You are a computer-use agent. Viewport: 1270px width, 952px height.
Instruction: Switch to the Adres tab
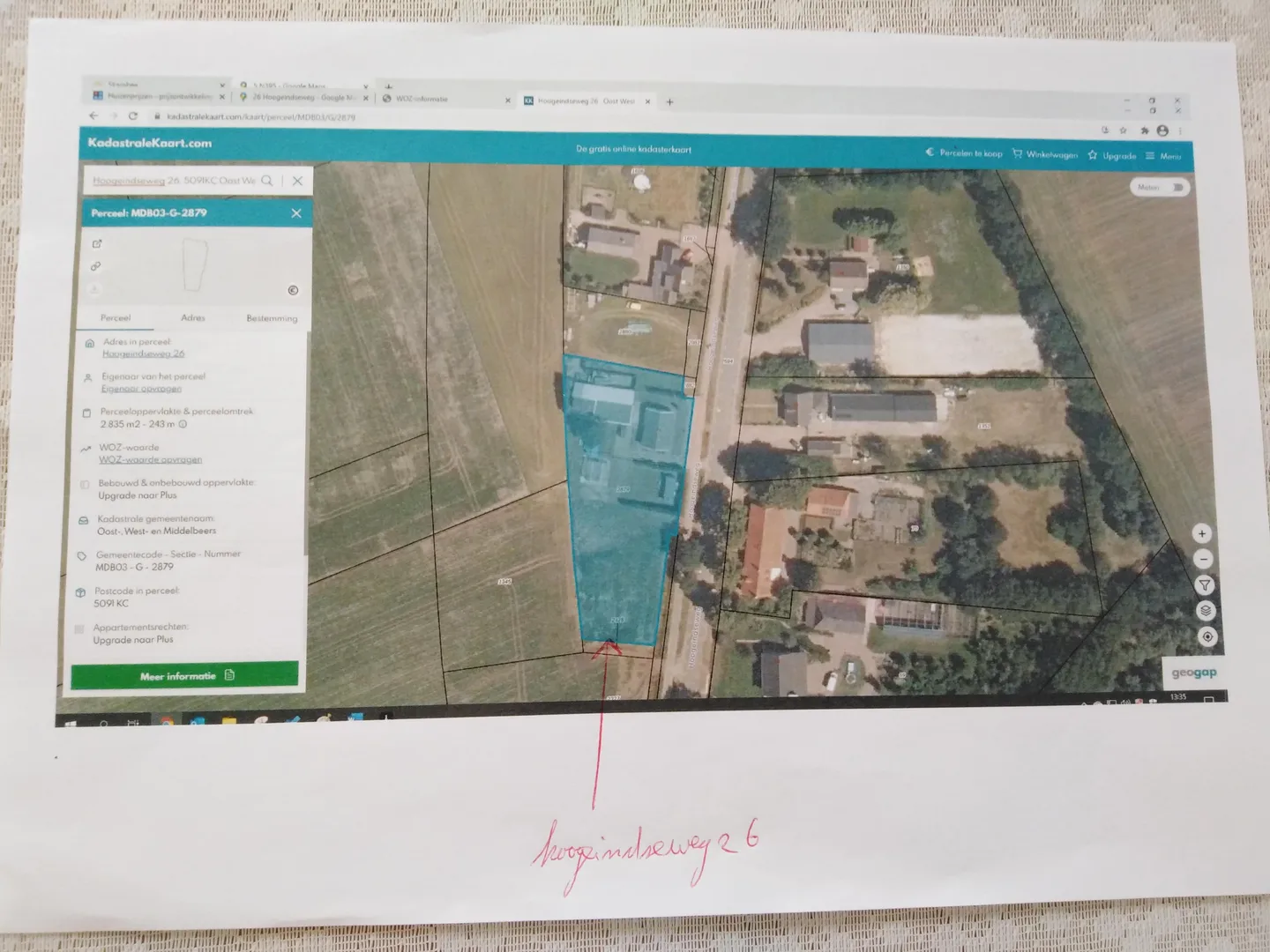coord(193,317)
